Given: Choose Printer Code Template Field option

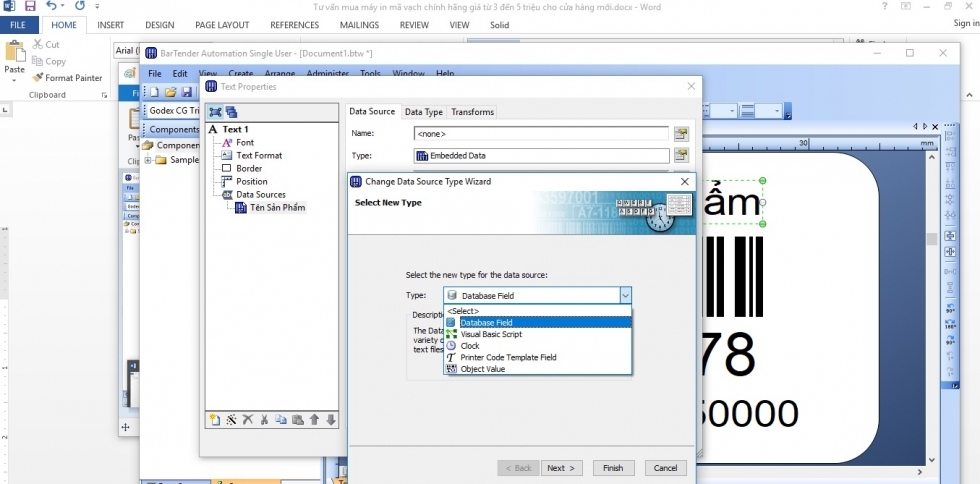Looking at the screenshot, I should 538,357.
